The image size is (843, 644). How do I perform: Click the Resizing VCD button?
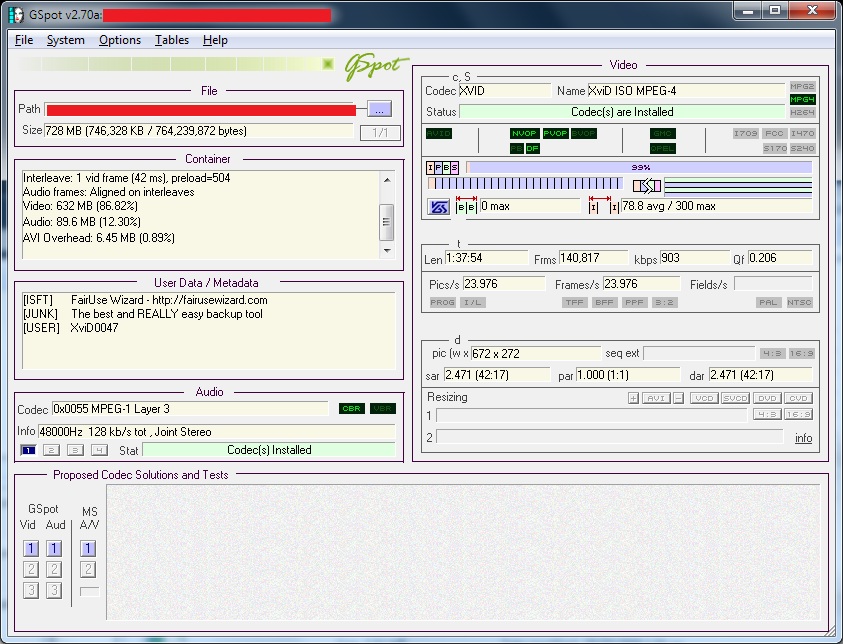(x=704, y=398)
